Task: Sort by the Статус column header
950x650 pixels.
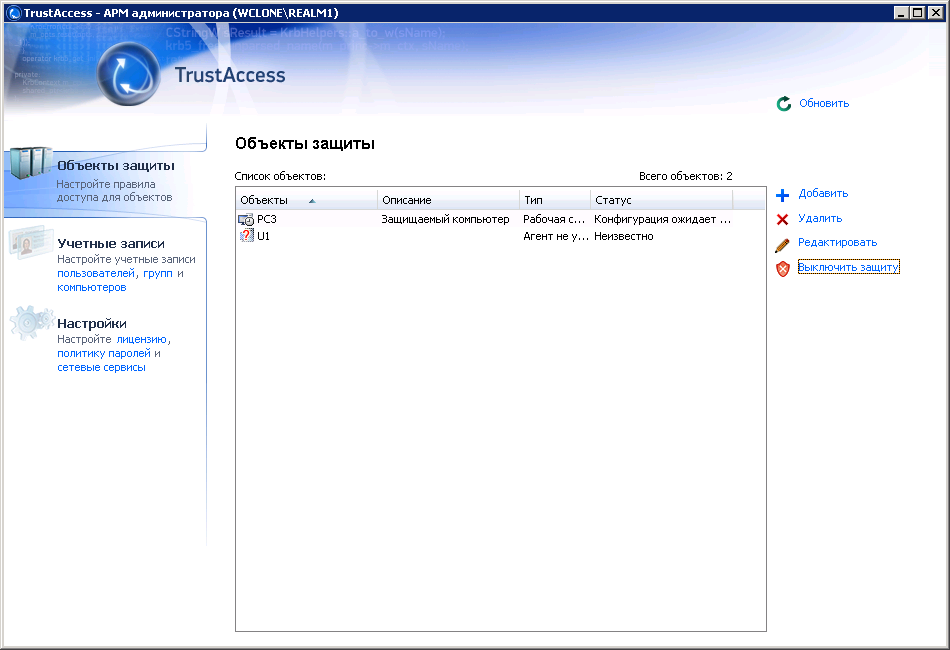Action: [662, 200]
